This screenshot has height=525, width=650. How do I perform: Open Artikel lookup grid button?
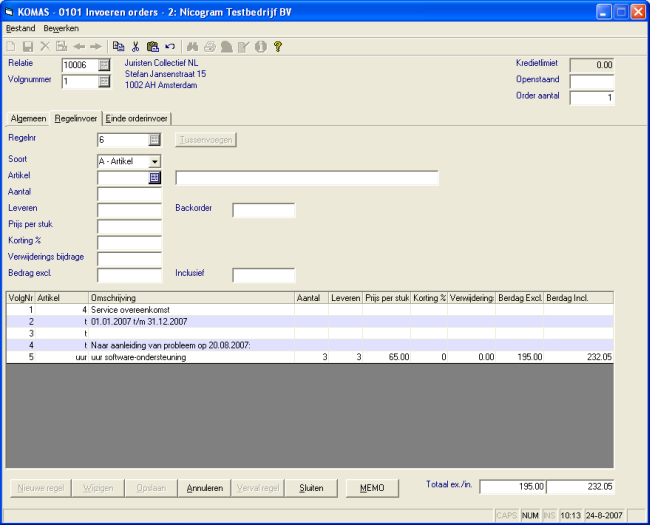(x=154, y=177)
